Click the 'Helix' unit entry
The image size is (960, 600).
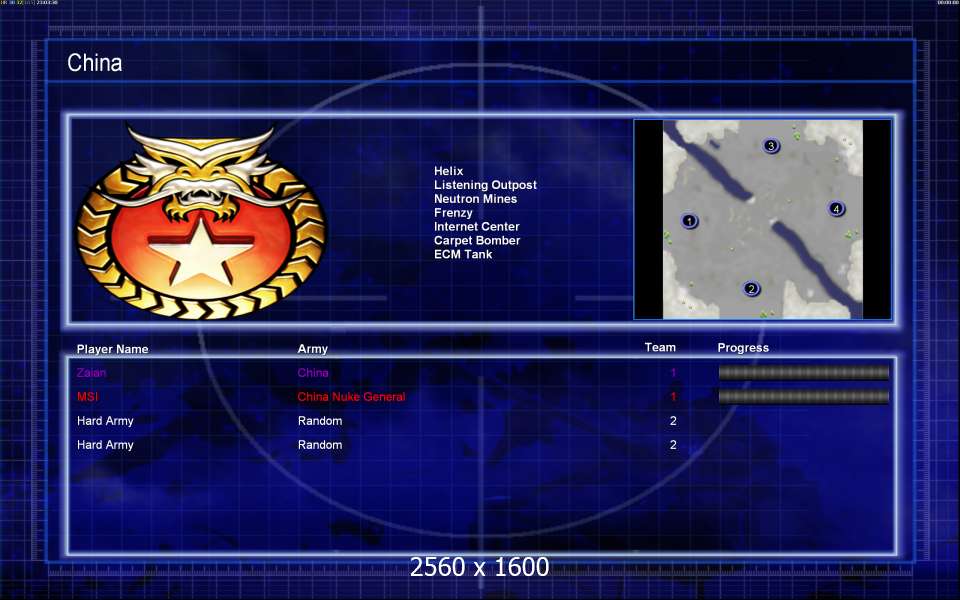pos(448,171)
